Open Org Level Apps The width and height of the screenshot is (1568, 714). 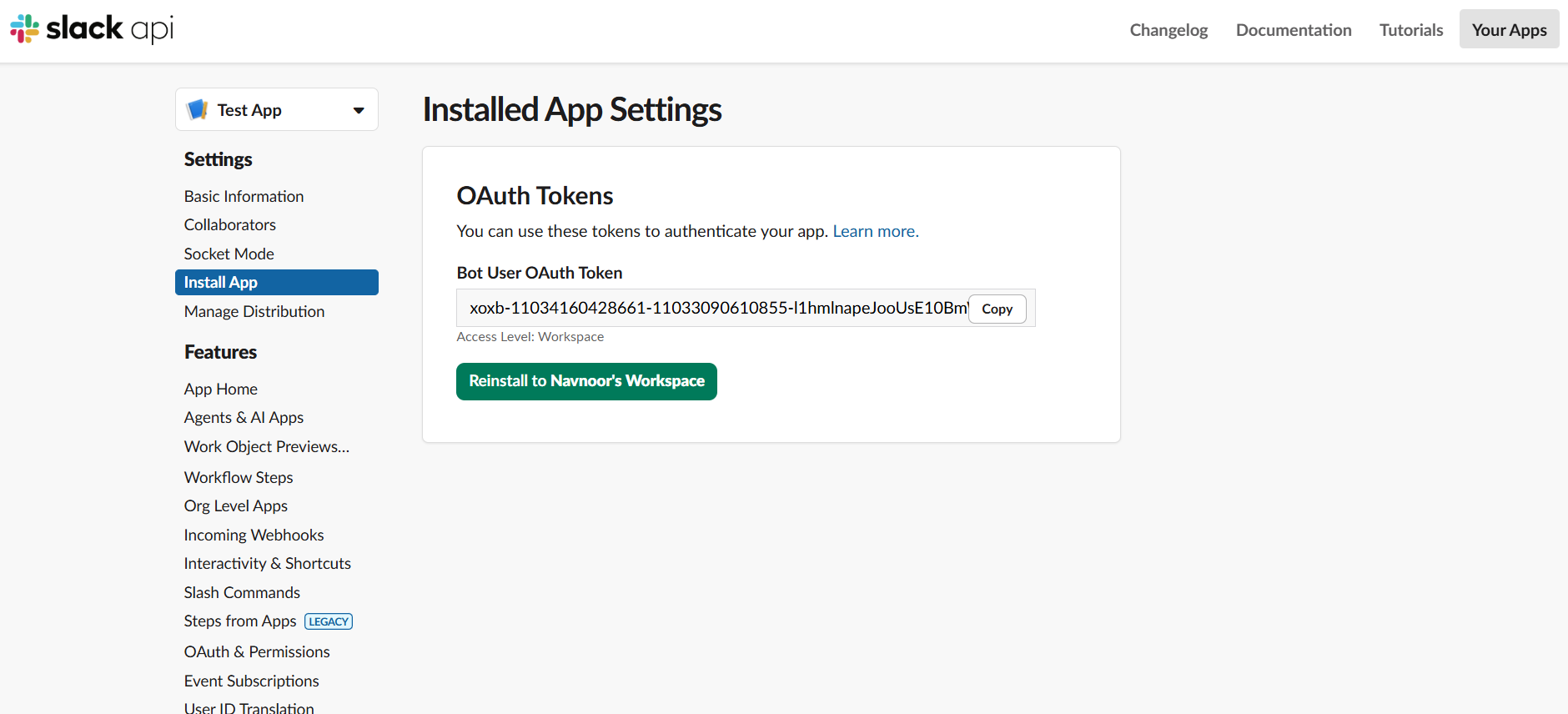[236, 505]
